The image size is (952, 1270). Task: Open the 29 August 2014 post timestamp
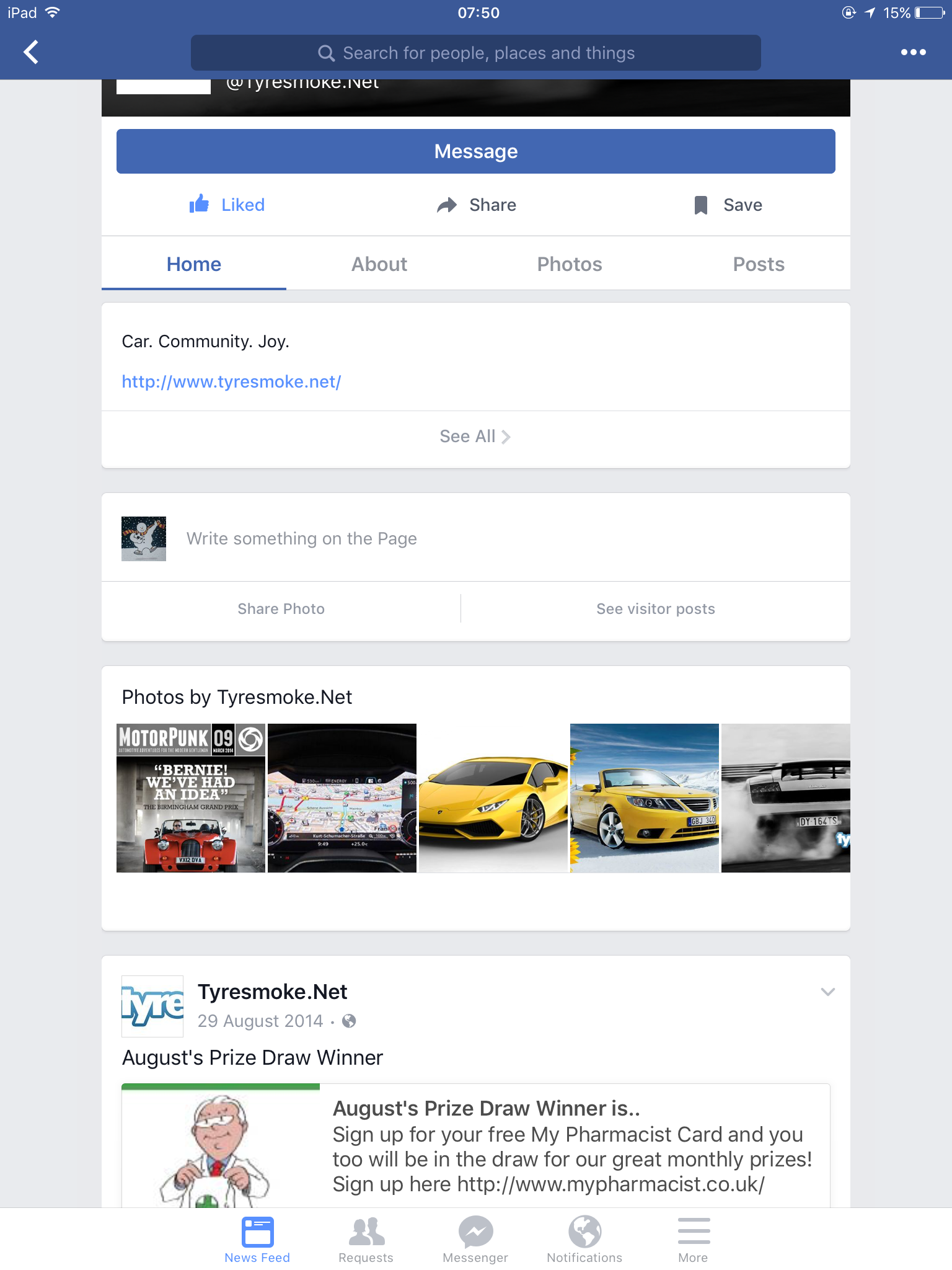[260, 1021]
